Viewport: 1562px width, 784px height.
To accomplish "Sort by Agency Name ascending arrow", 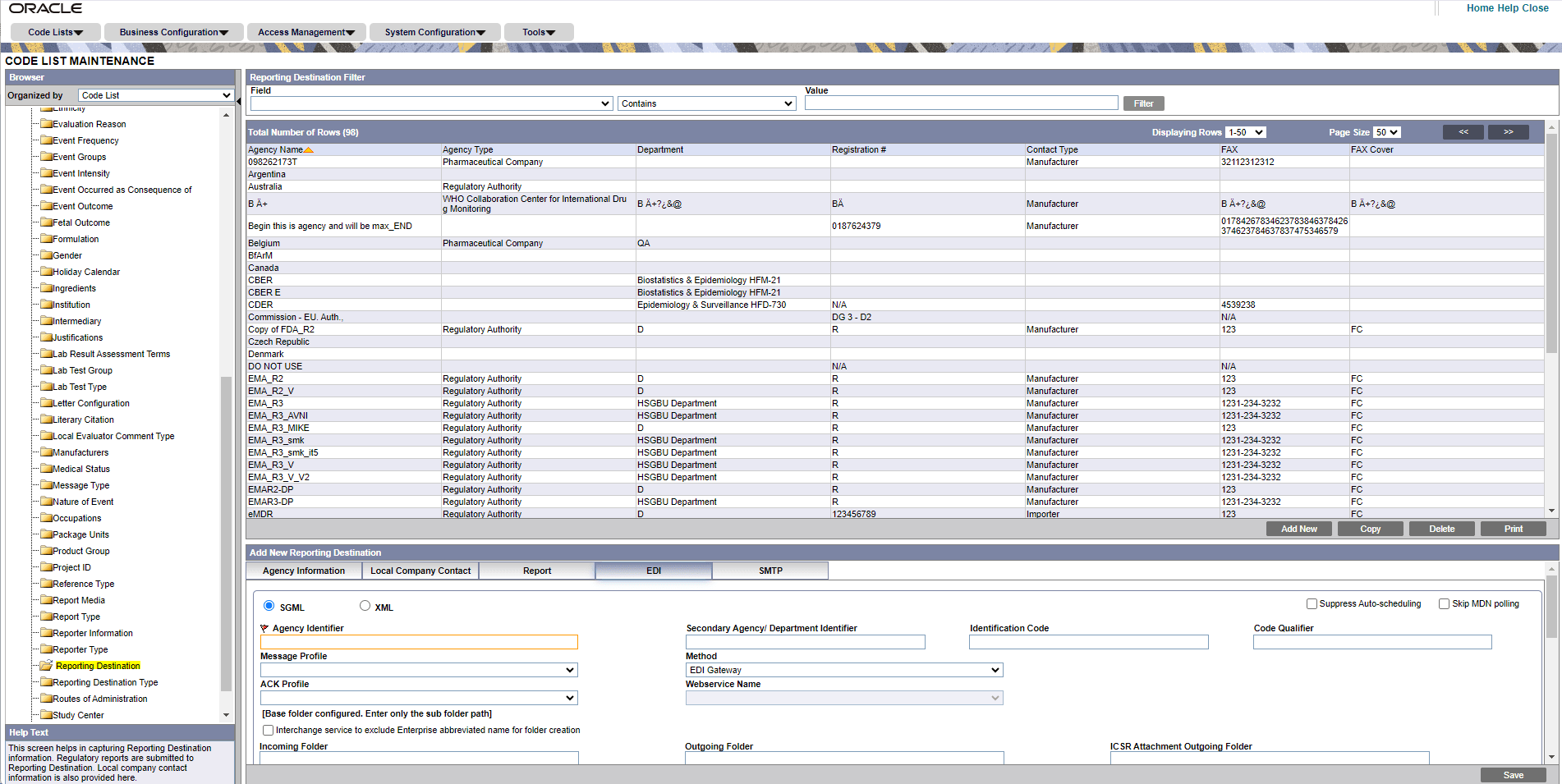I will point(309,150).
